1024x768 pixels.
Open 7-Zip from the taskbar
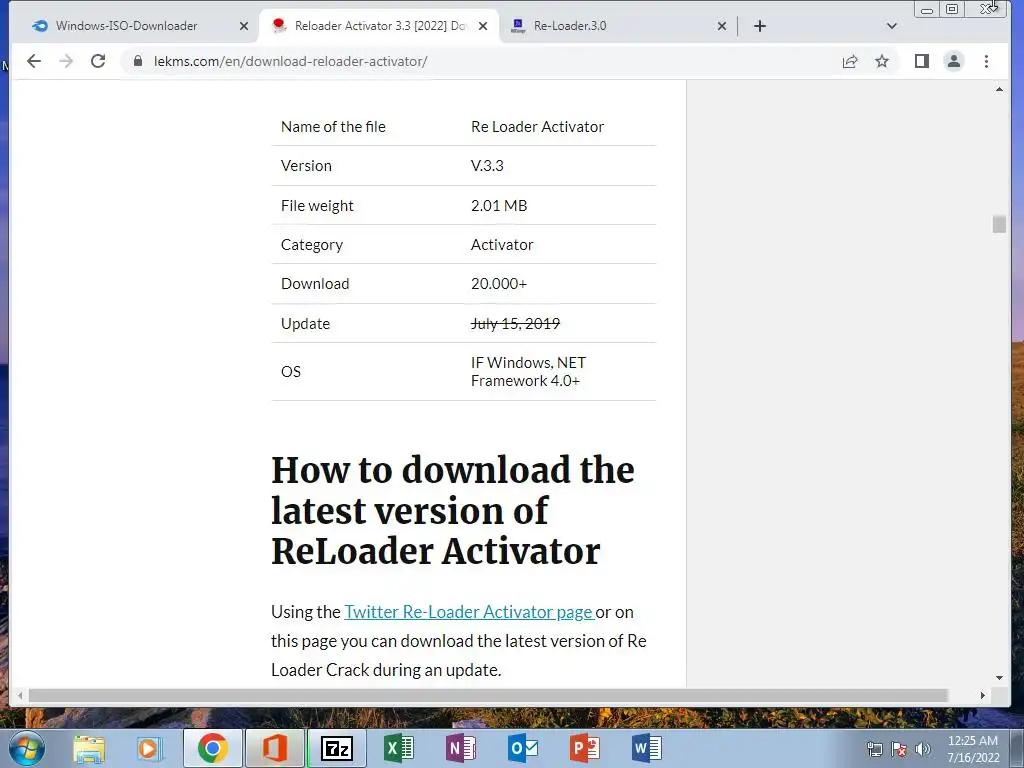point(337,748)
